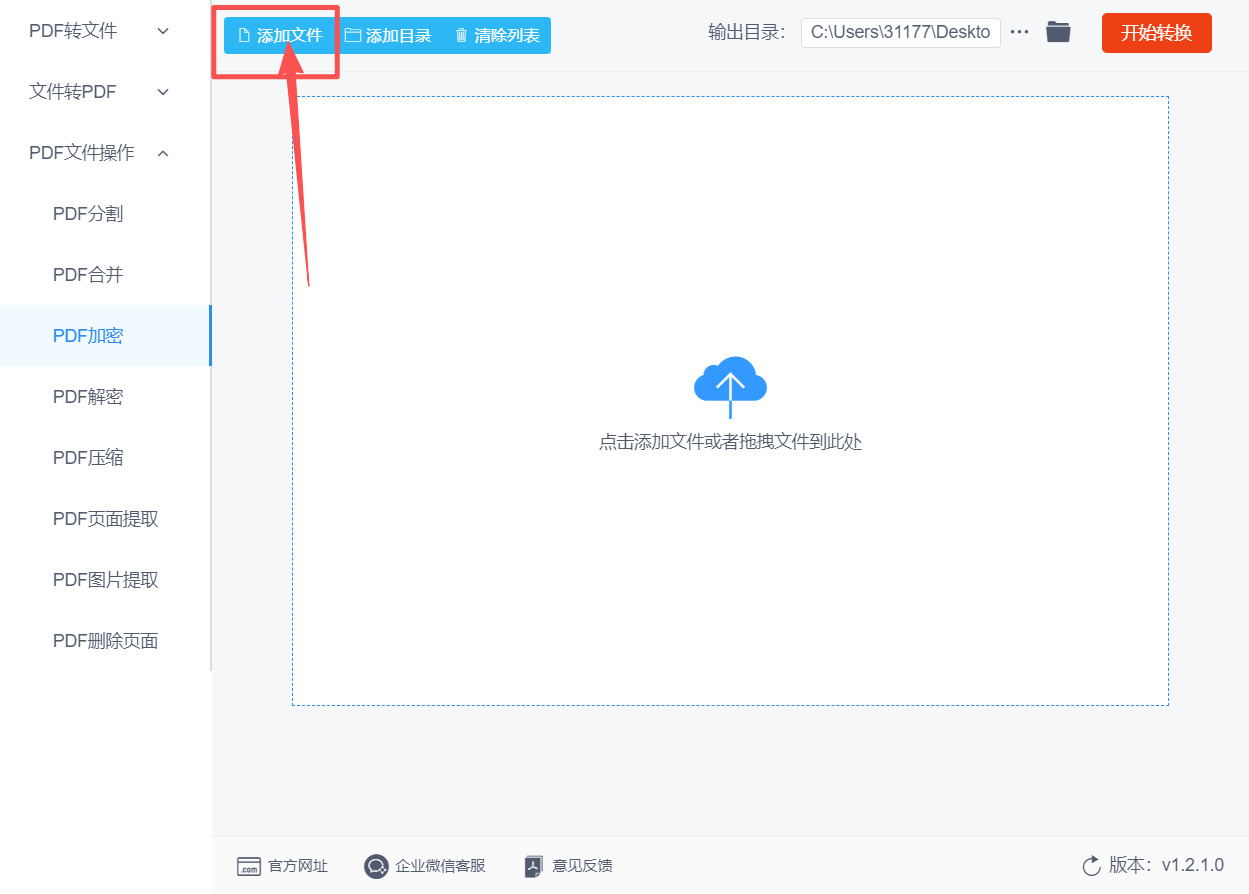Select PDF压缩 in sidebar

(105, 458)
